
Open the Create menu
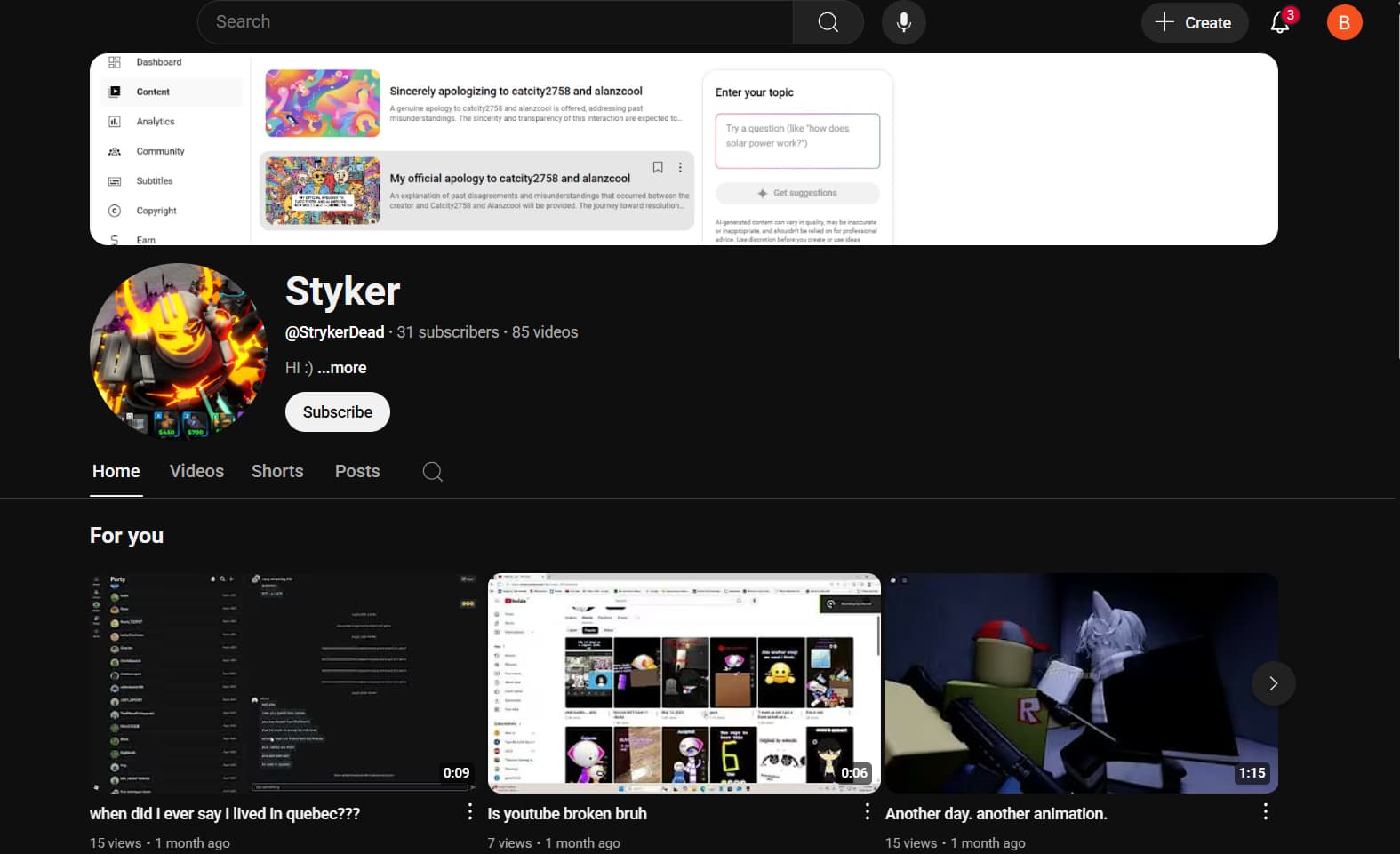1194,22
